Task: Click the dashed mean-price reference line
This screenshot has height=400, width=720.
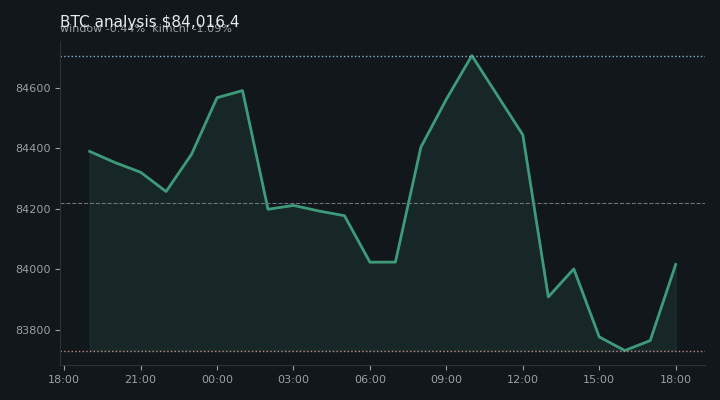Action: [x=383, y=203]
